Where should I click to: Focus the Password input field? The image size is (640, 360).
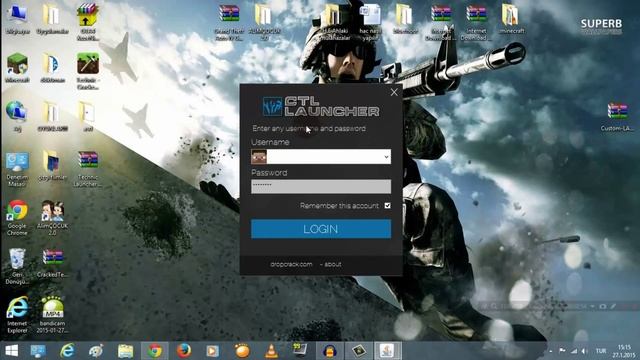click(x=321, y=186)
